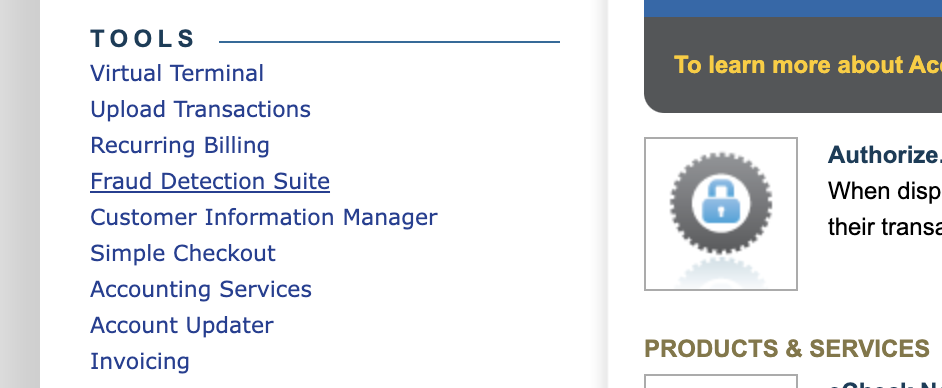Open the Virtual Terminal tool
942x388 pixels.
pyautogui.click(x=177, y=73)
